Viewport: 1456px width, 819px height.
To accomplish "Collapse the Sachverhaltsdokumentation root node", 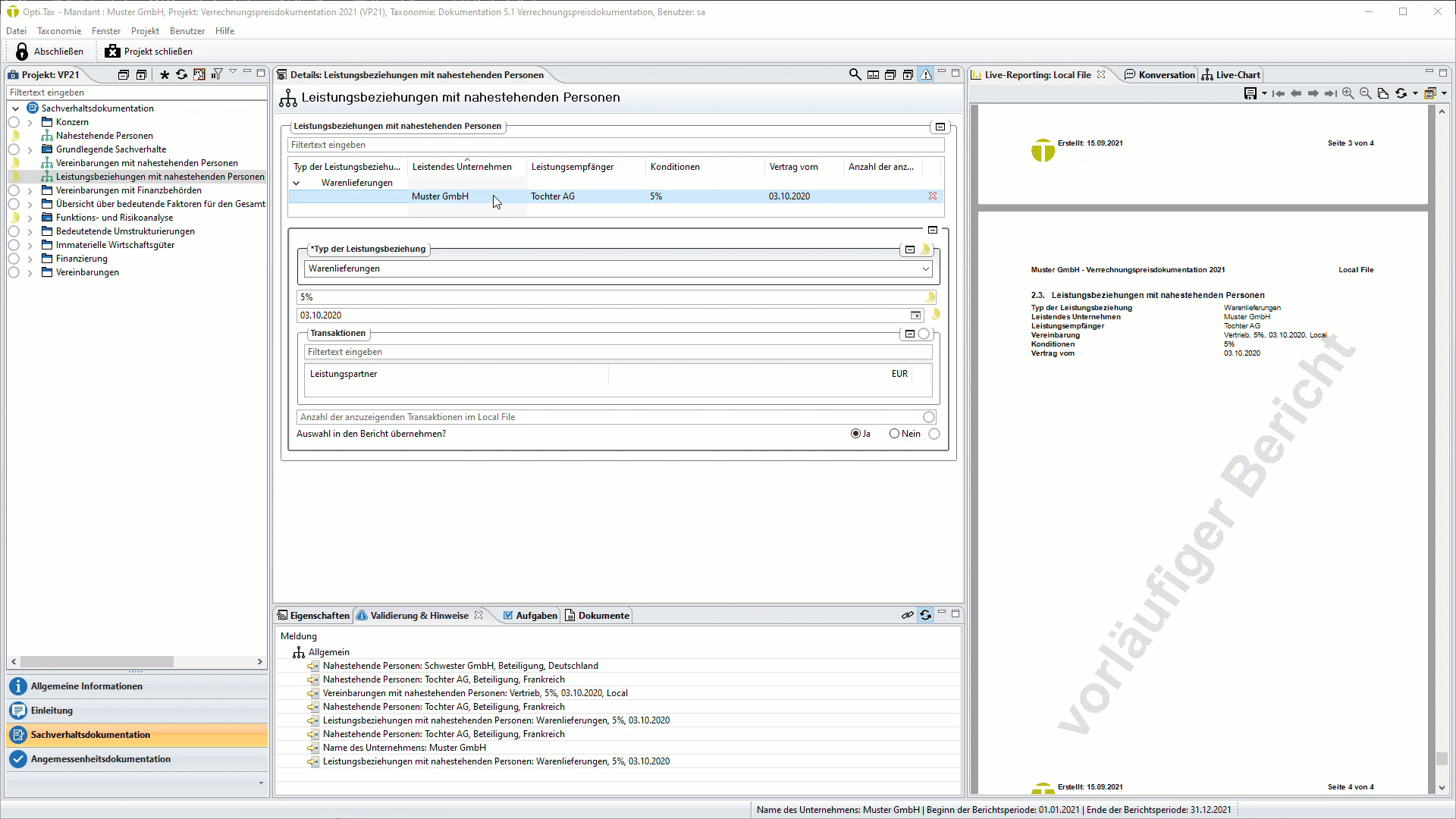I will tap(15, 108).
